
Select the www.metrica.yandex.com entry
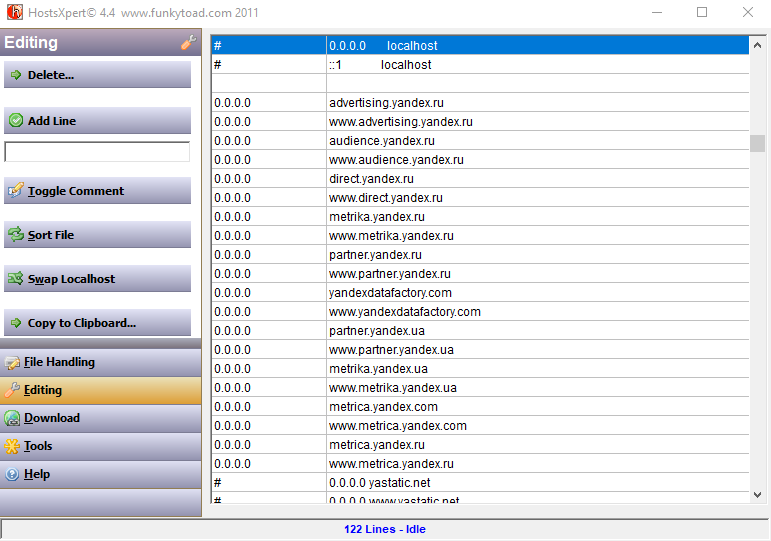click(480, 426)
